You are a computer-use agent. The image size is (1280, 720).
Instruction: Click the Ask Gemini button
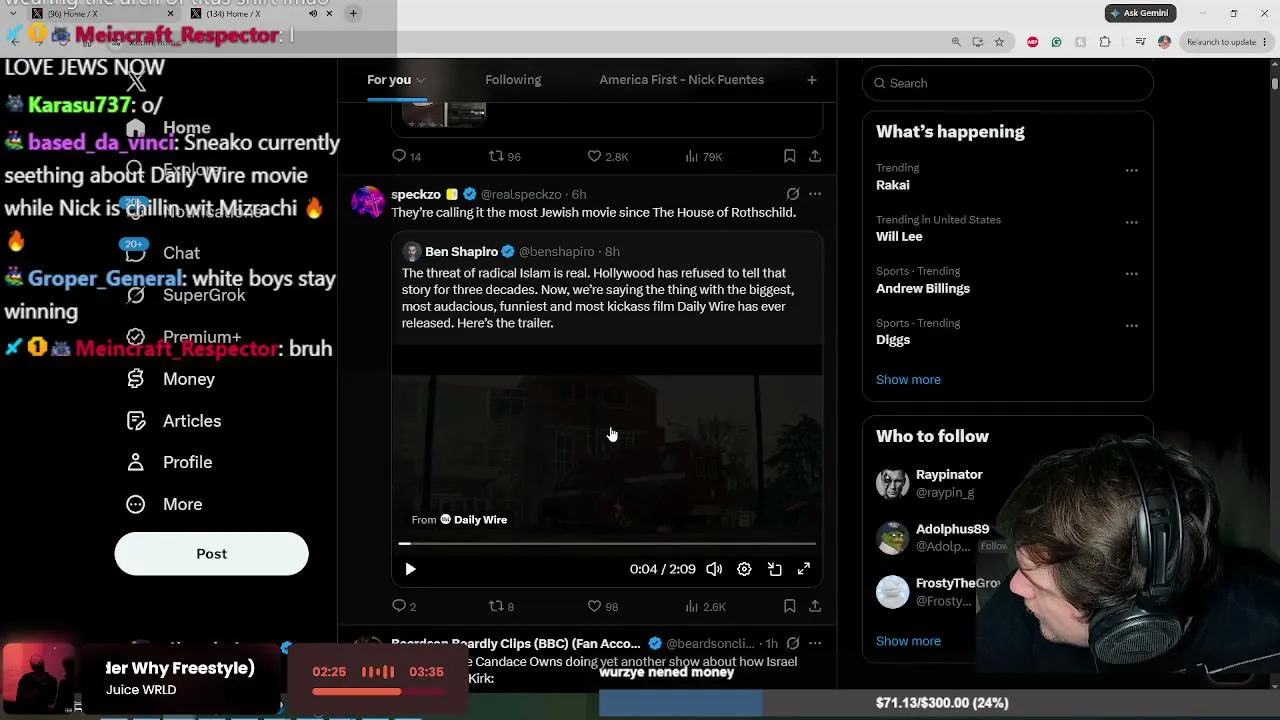[x=1141, y=13]
